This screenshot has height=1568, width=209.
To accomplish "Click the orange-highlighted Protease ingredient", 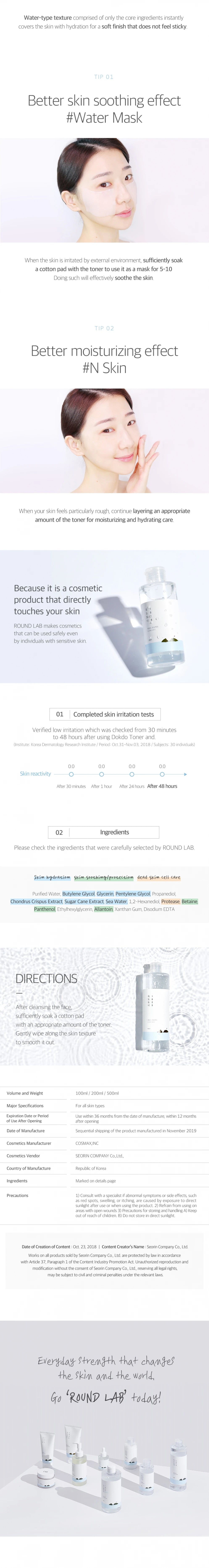I will click(170, 901).
